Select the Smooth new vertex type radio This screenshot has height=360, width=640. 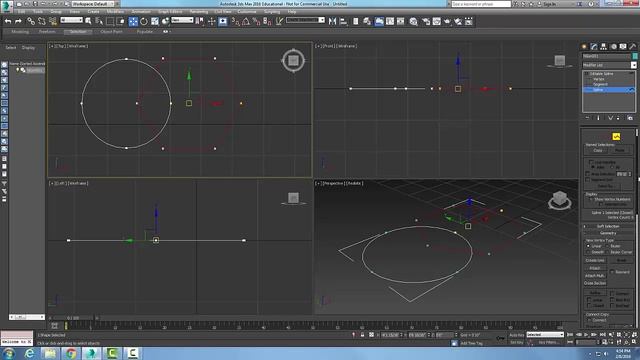(588, 252)
